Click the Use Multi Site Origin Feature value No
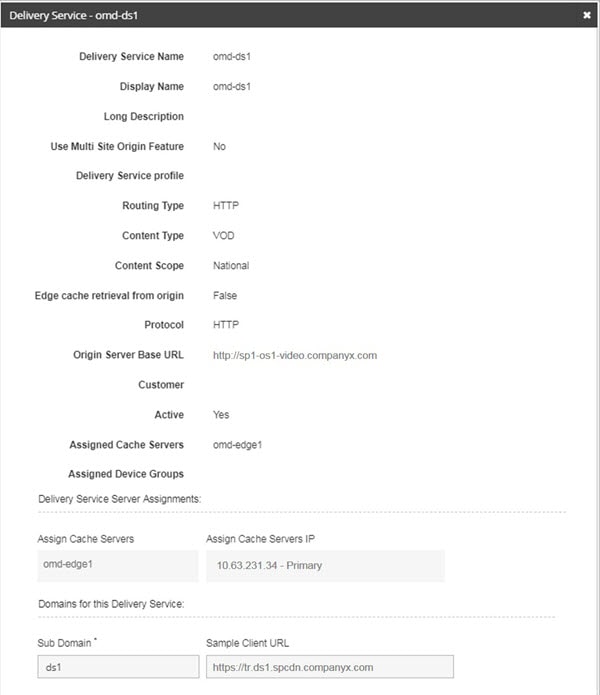The image size is (600, 695). (x=219, y=146)
